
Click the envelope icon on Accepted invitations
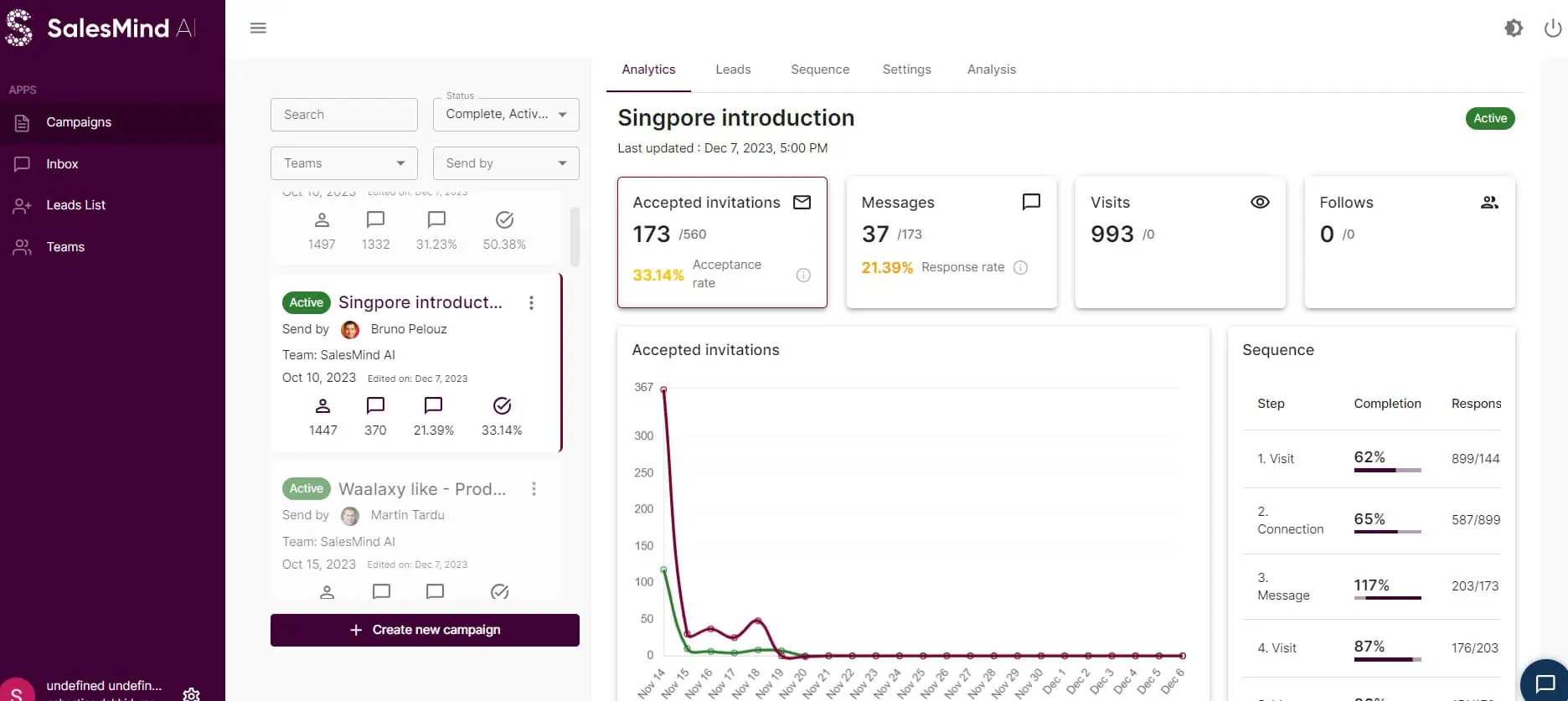pyautogui.click(x=802, y=203)
